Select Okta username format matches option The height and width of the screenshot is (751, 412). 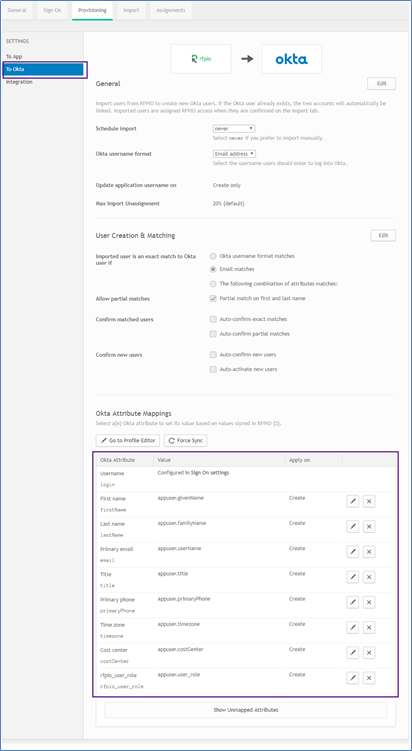click(213, 256)
